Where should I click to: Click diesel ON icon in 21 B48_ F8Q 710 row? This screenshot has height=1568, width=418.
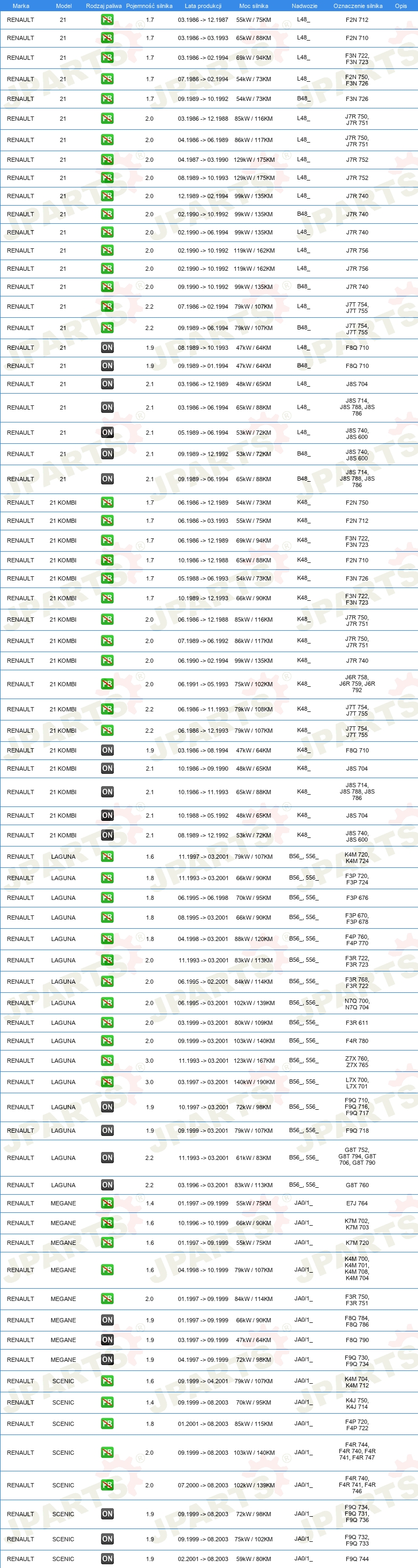107,366
